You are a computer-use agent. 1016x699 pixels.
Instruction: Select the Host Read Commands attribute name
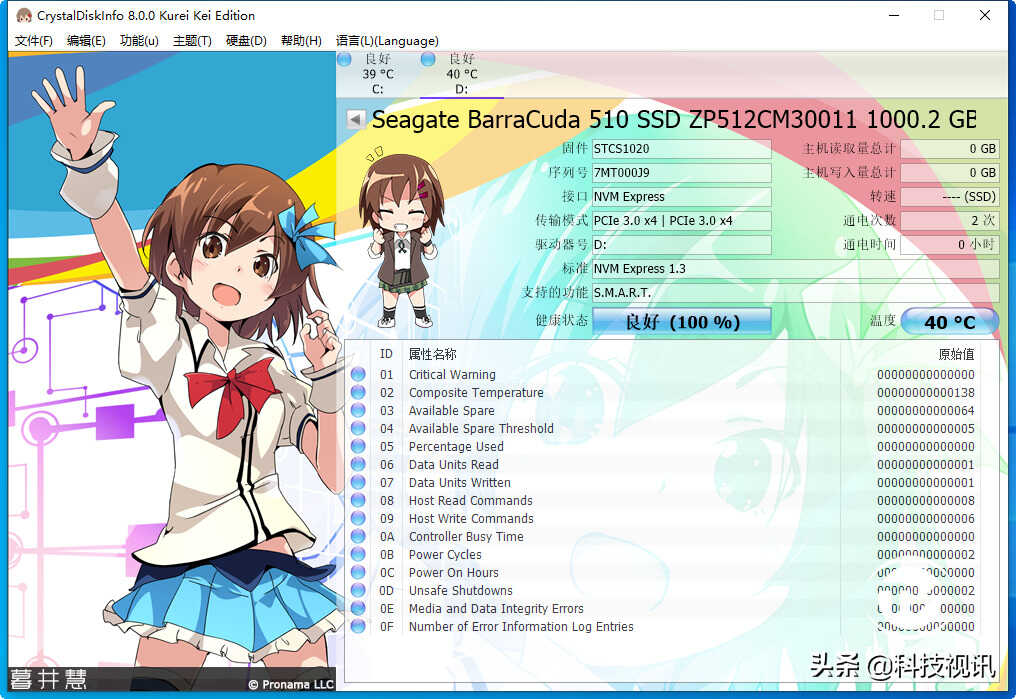coord(470,501)
